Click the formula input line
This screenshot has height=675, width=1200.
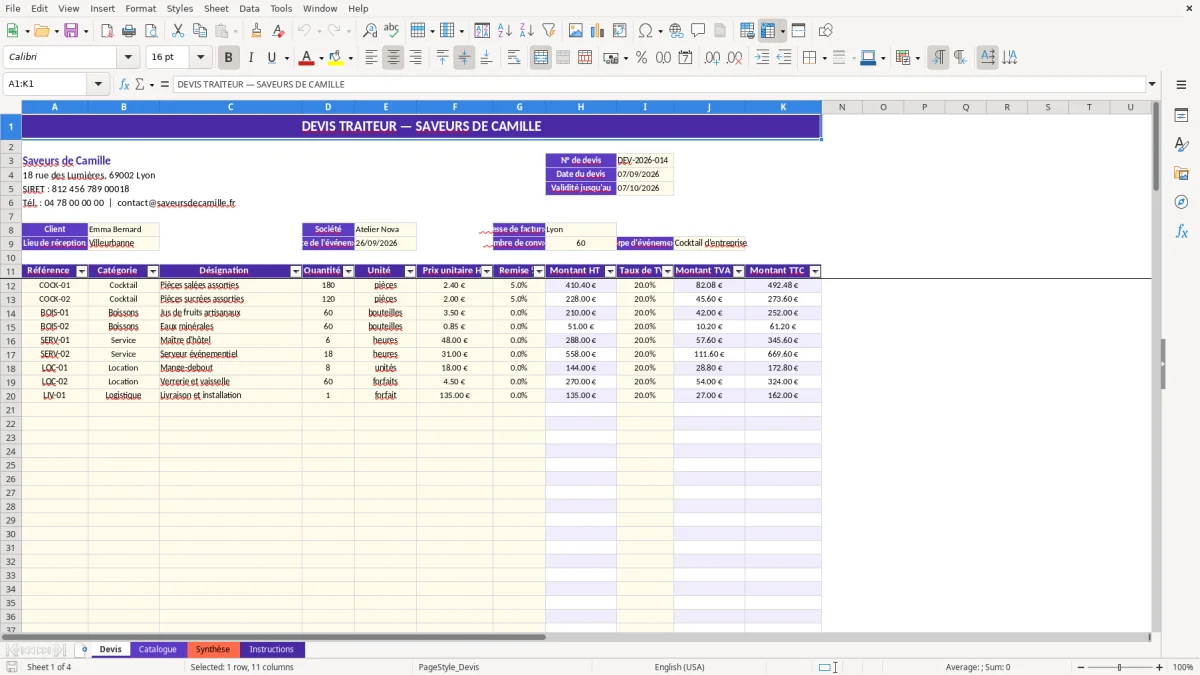point(658,84)
